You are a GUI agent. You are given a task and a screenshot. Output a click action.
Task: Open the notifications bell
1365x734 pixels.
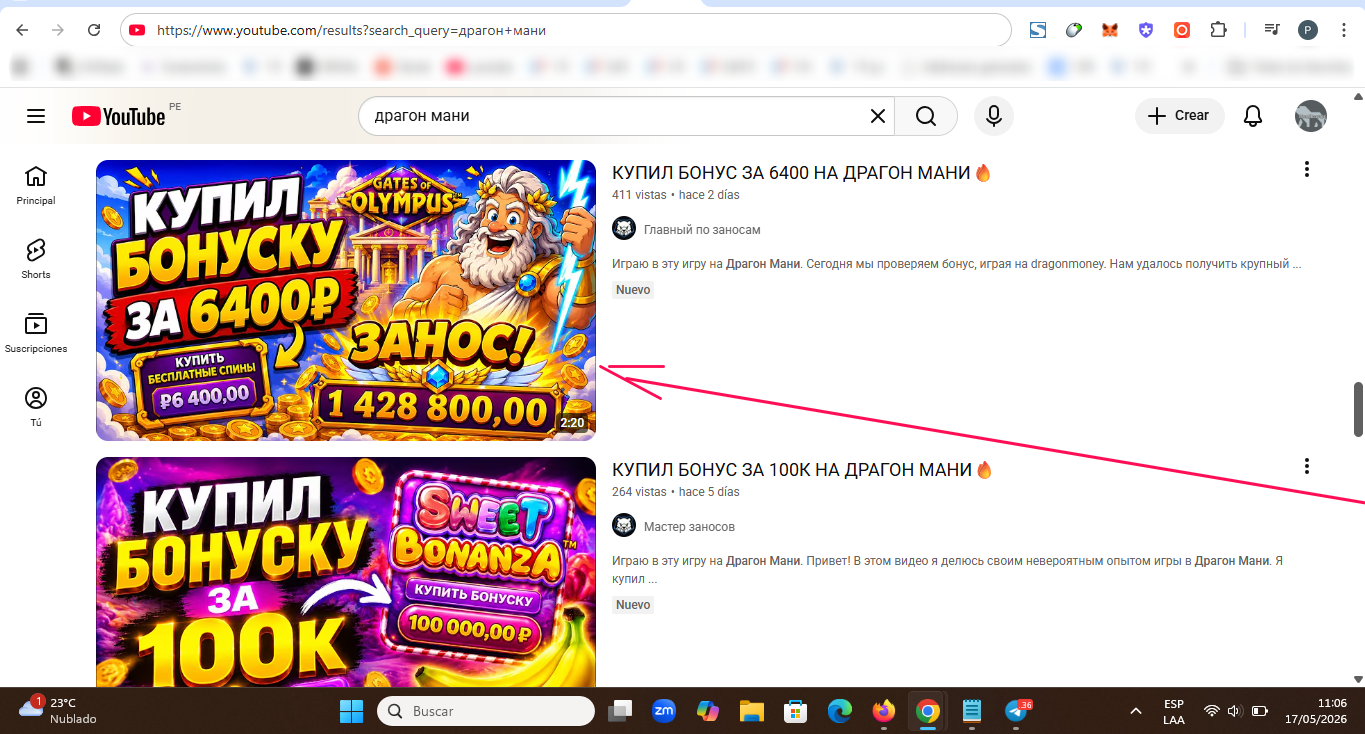pos(1253,116)
